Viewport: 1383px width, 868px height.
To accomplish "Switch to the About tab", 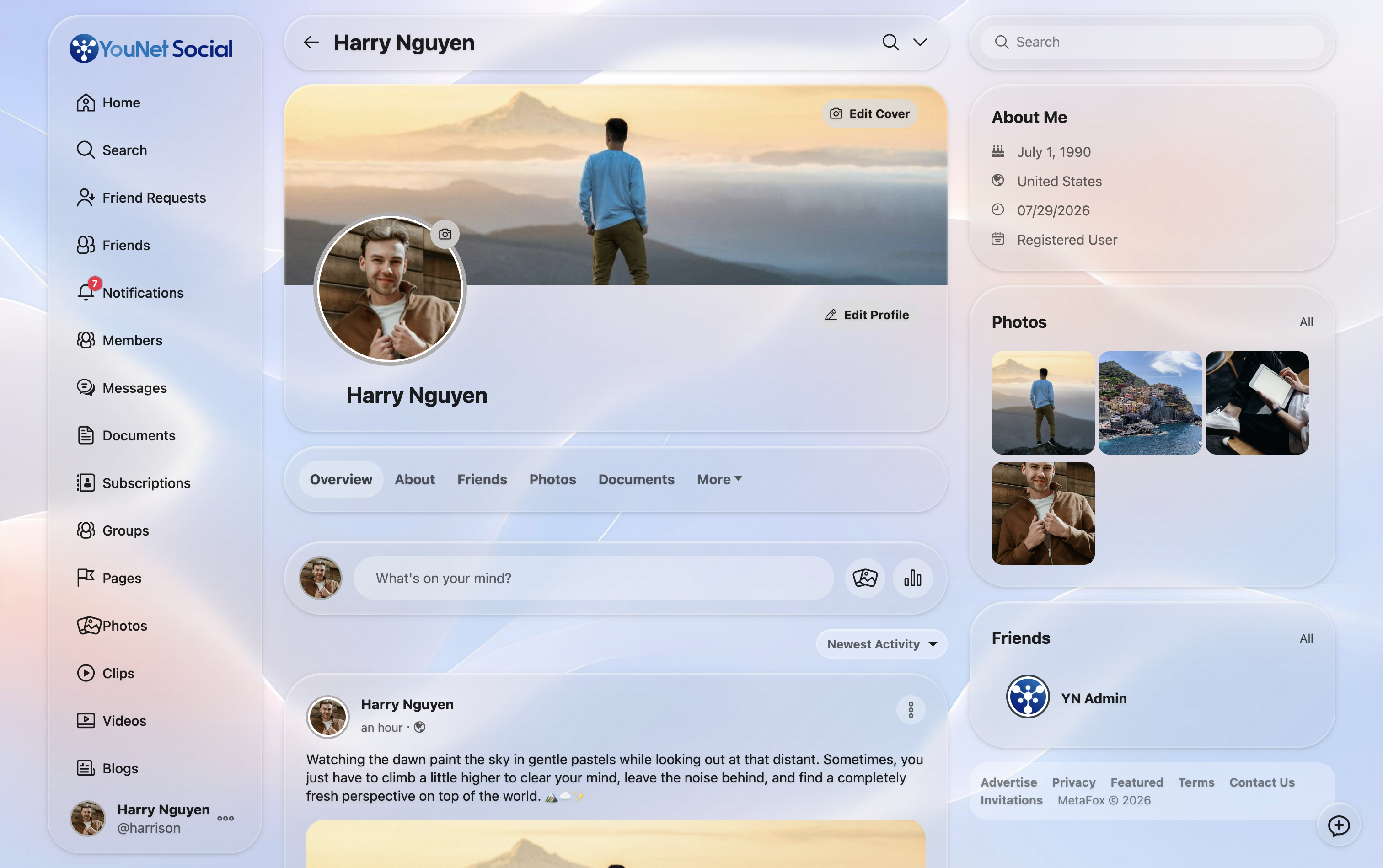I will tap(414, 479).
